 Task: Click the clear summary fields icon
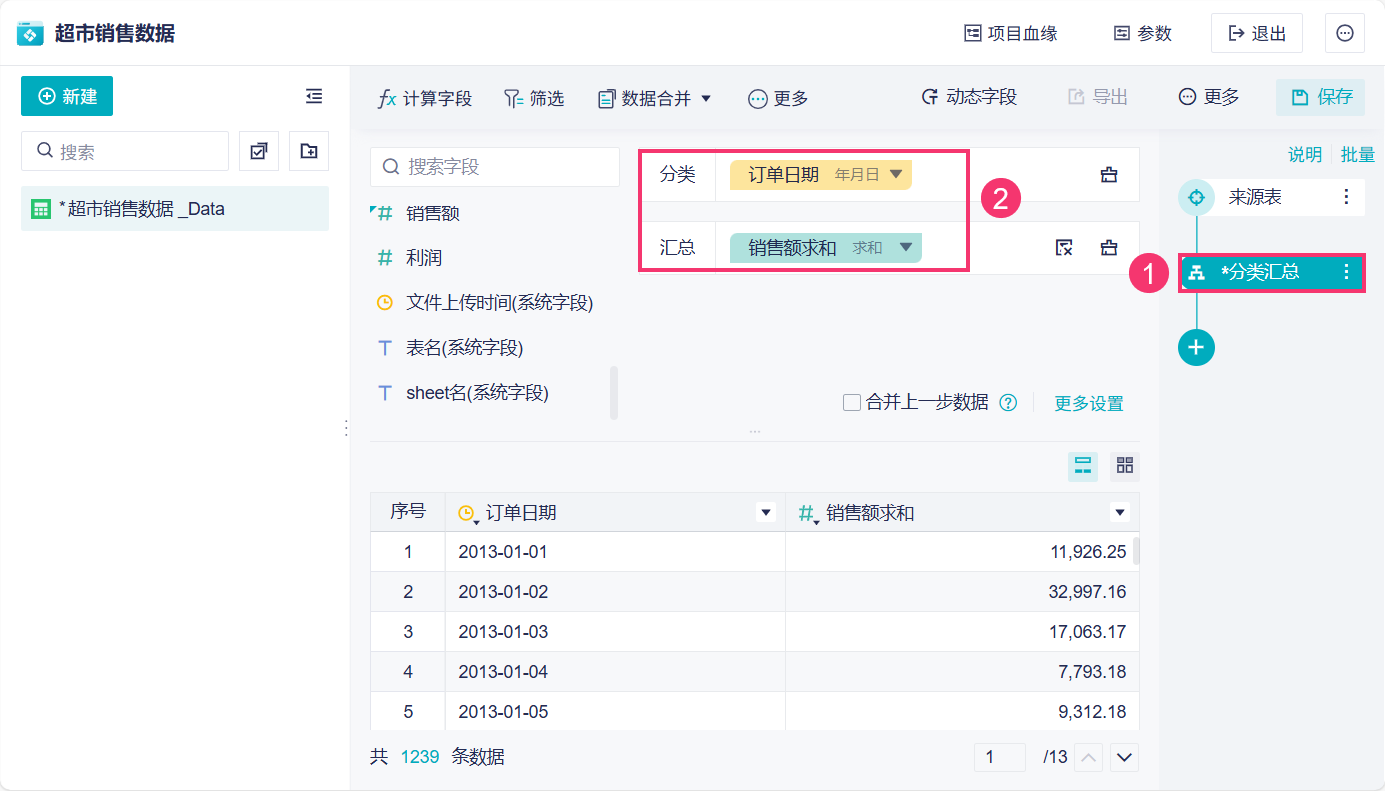[1064, 248]
